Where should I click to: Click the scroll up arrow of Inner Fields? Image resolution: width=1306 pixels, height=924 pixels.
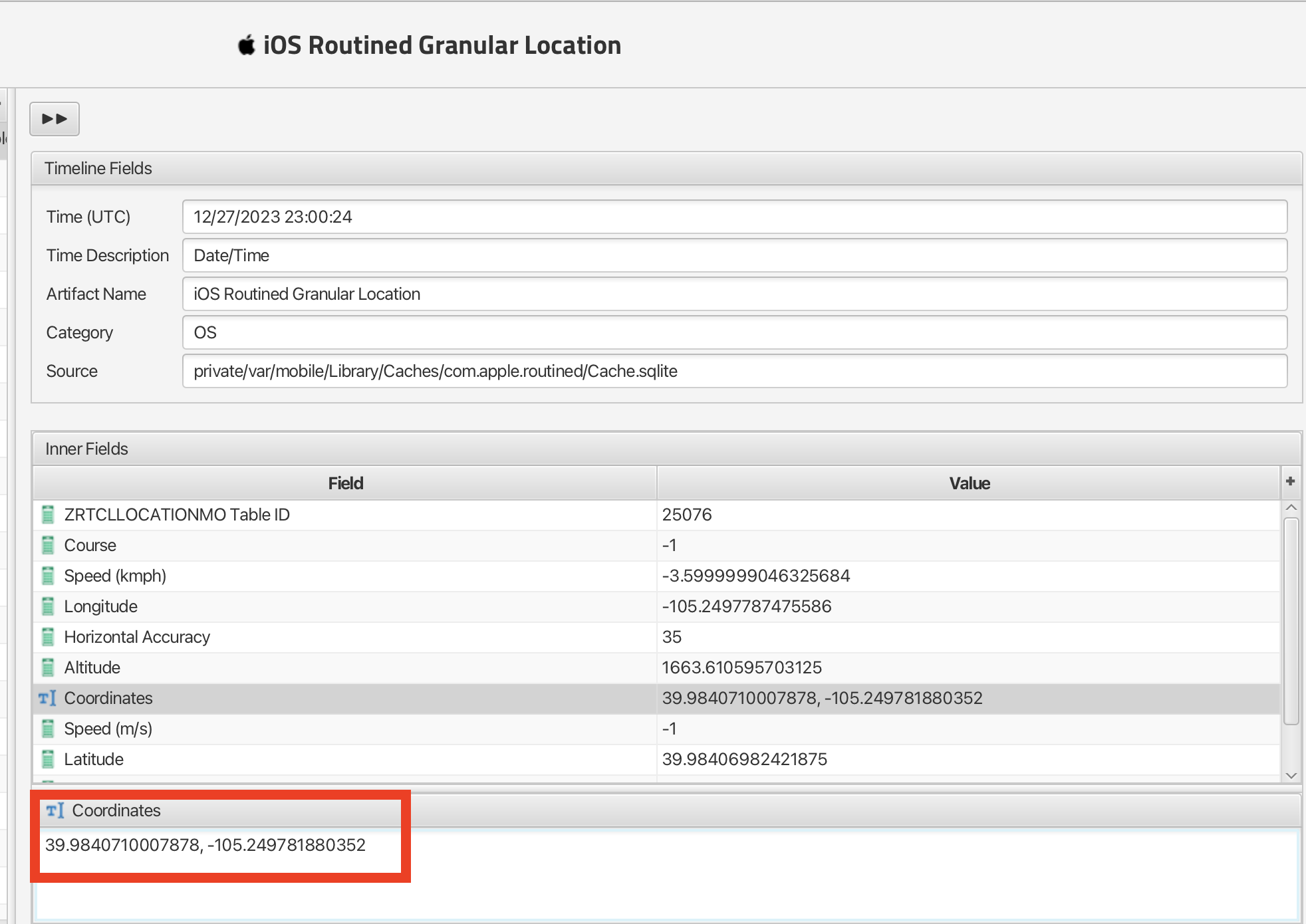click(1291, 508)
